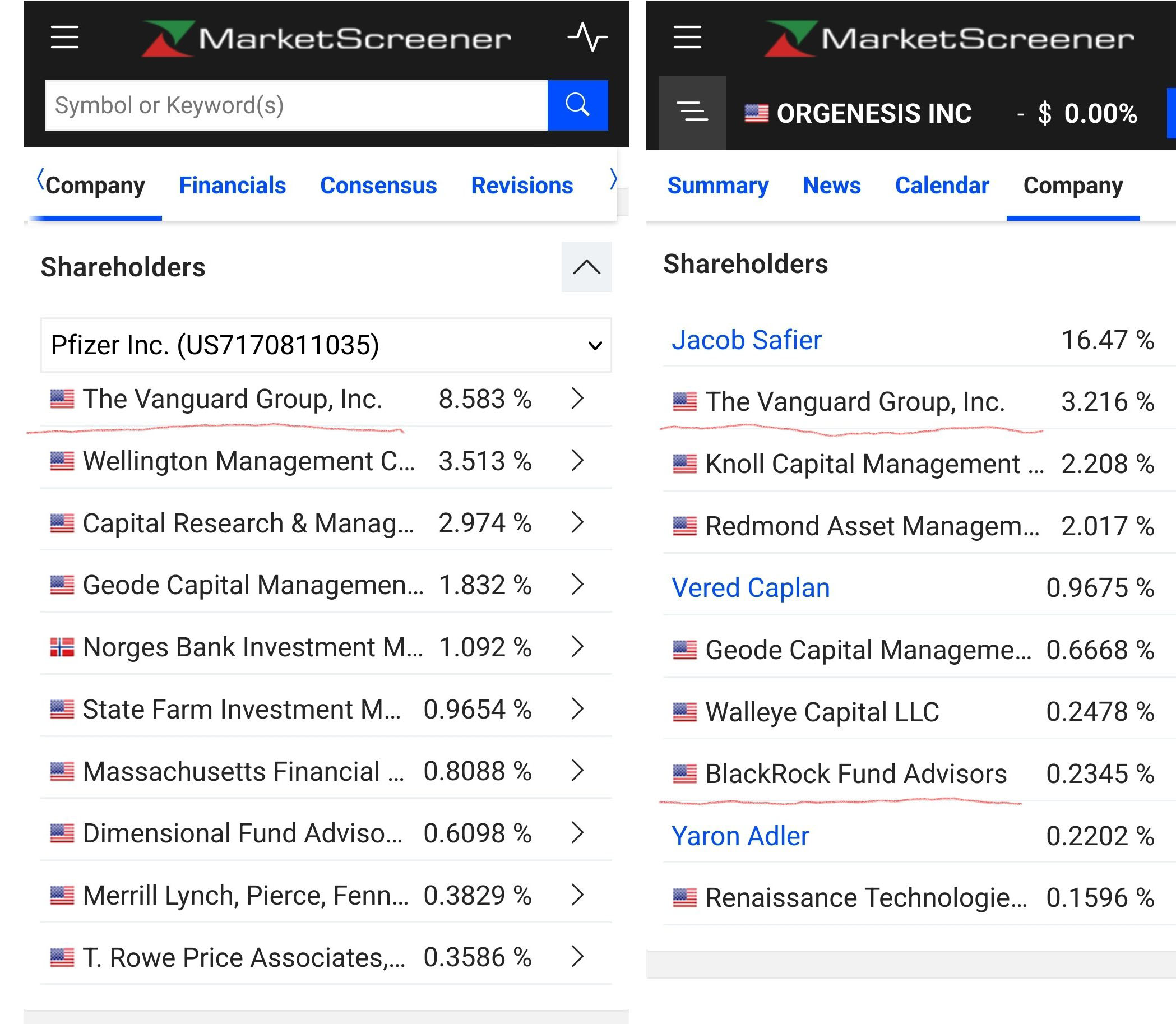Open Vered Caplan shareholder link

click(x=751, y=588)
